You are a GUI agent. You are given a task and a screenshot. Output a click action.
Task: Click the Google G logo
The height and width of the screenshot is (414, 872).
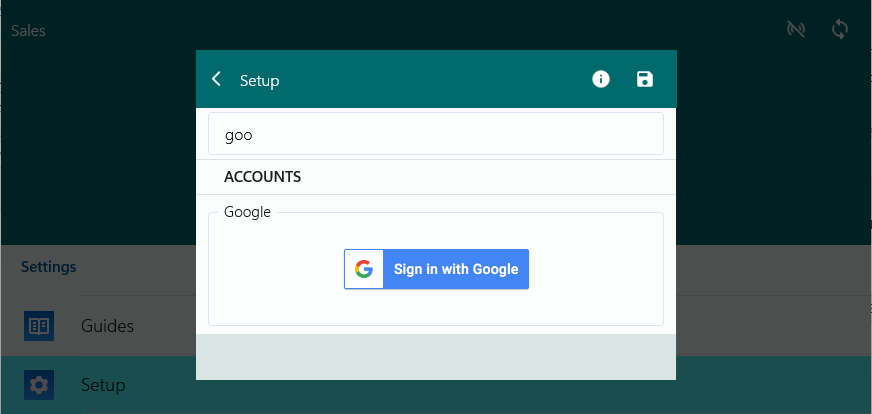point(364,269)
